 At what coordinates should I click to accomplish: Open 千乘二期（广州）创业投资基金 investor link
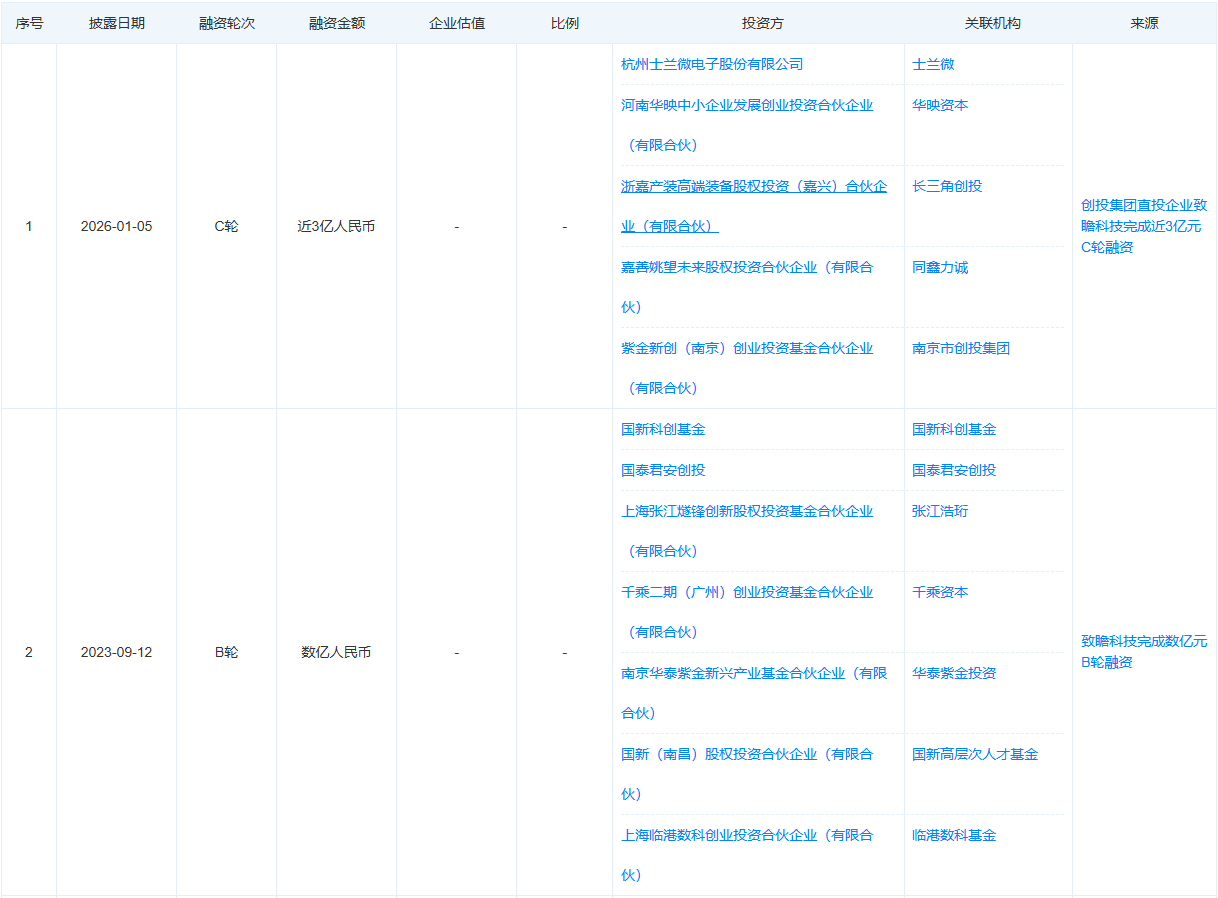click(x=746, y=592)
